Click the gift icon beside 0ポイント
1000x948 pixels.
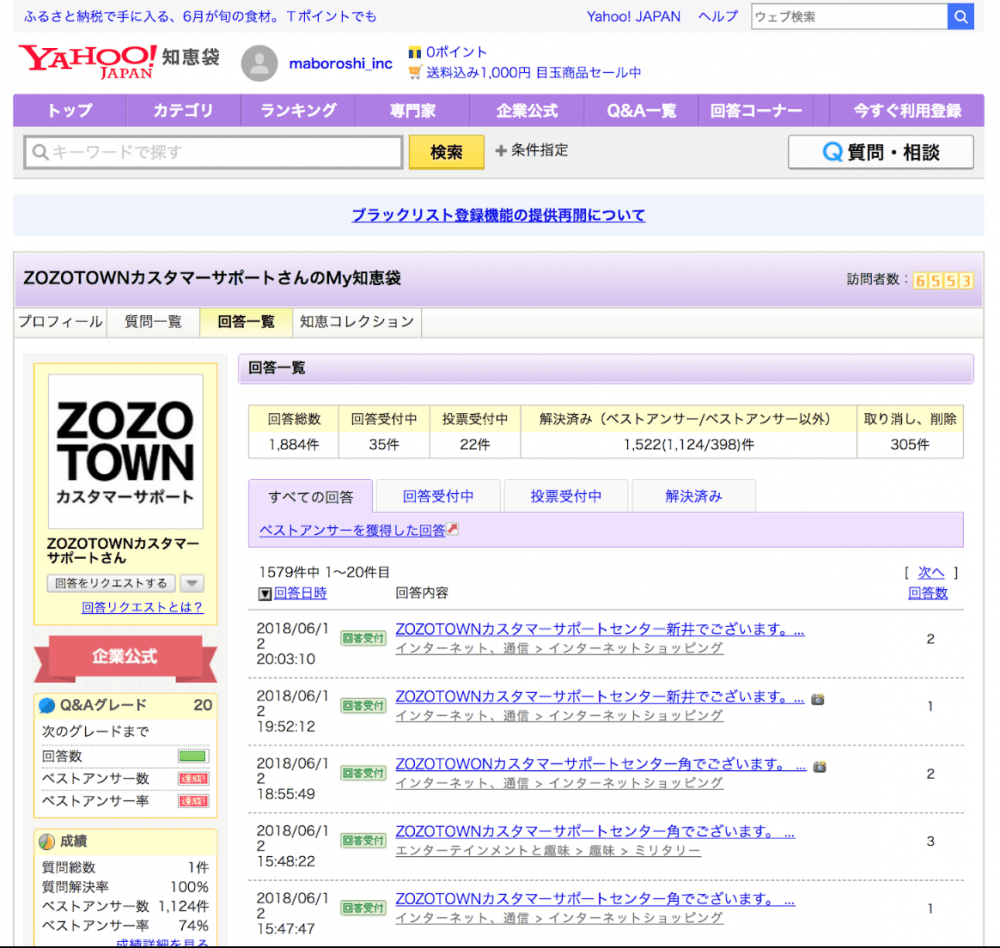tap(415, 52)
